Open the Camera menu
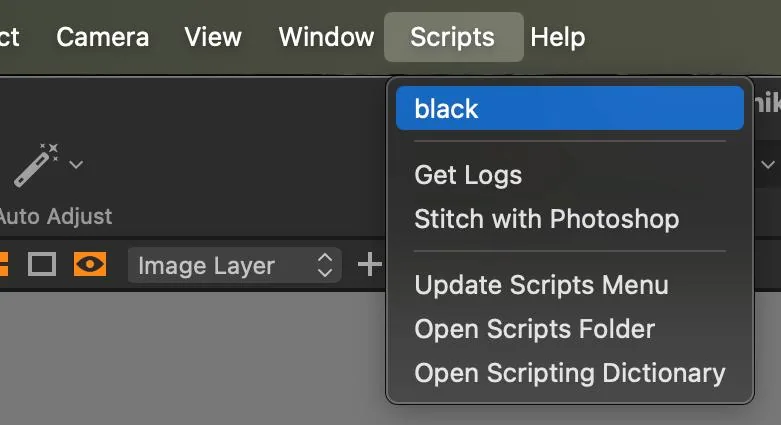 click(103, 37)
